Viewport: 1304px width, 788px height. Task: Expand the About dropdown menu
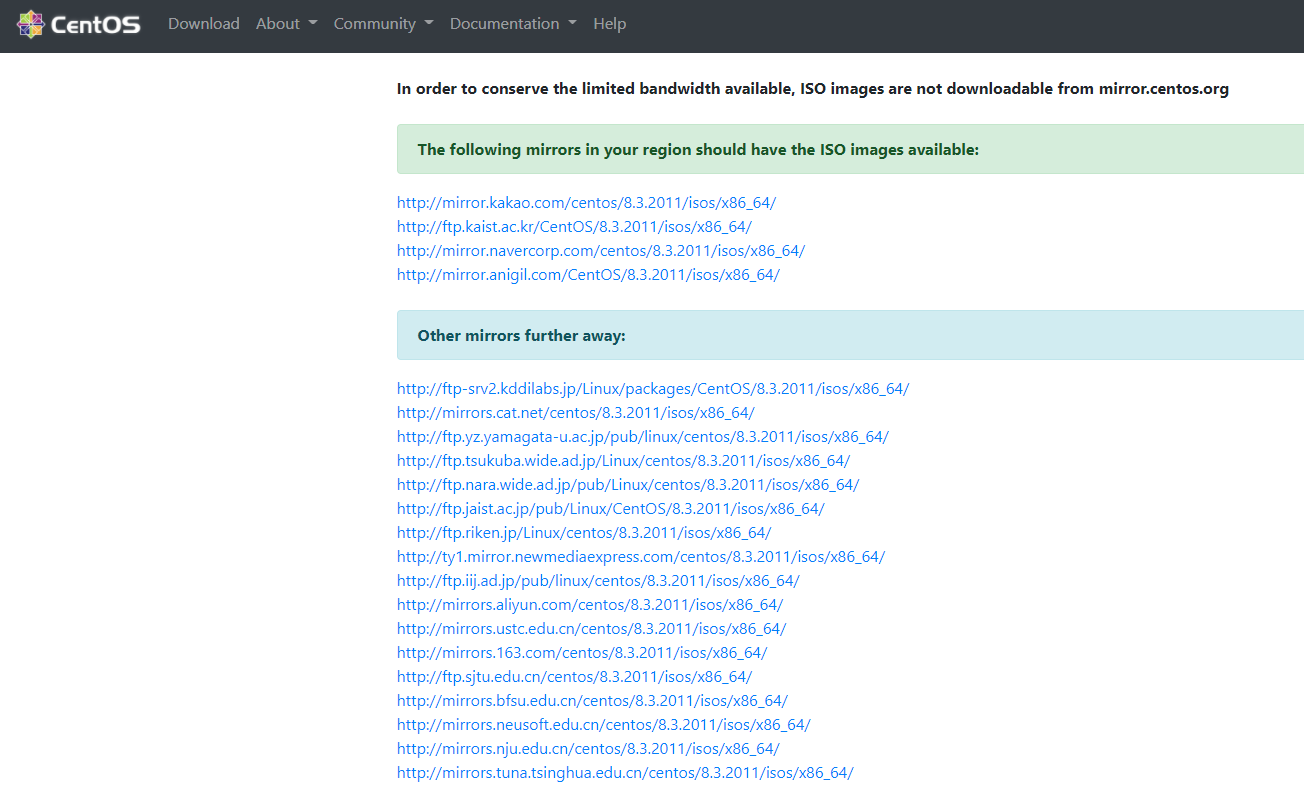tap(286, 24)
